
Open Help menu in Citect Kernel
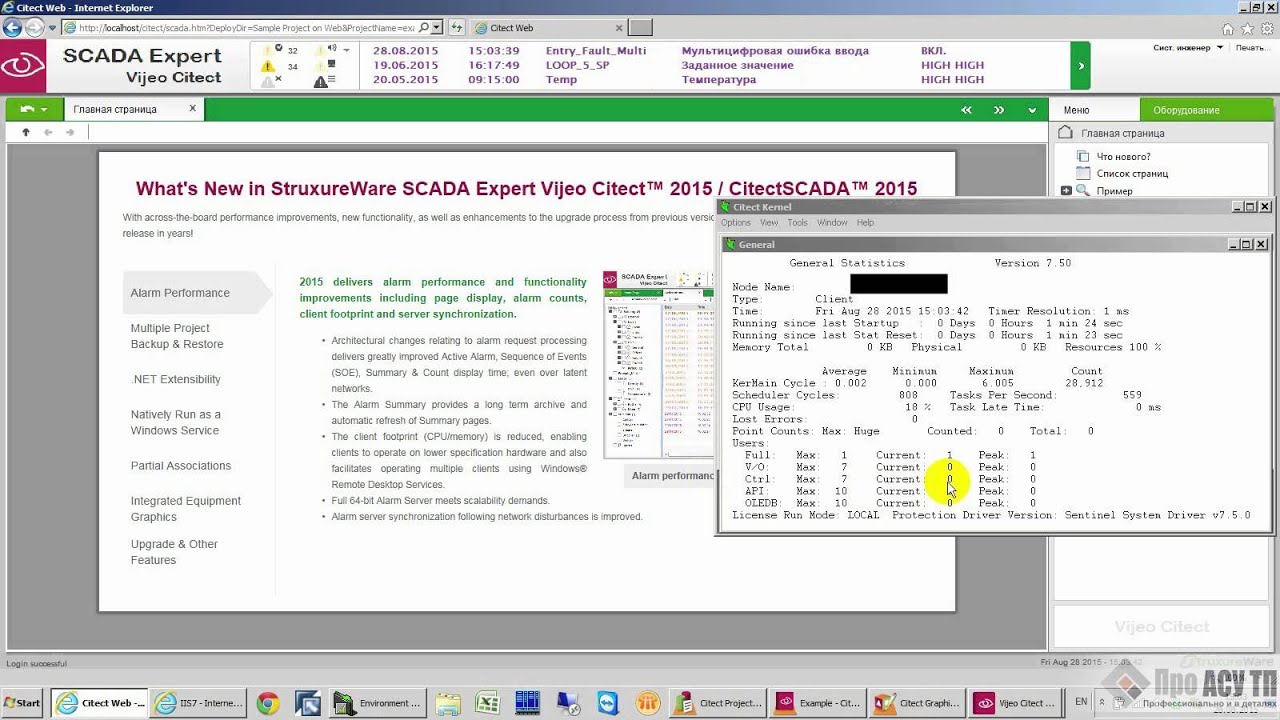pyautogui.click(x=865, y=223)
